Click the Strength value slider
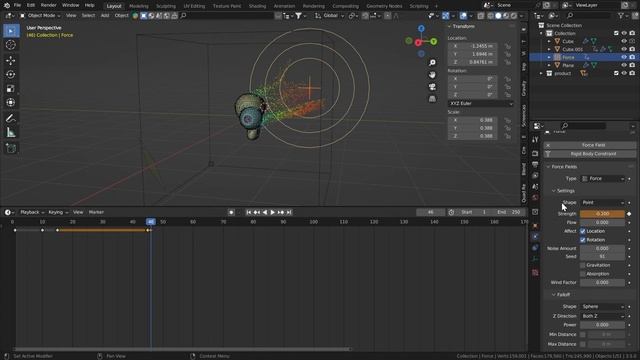The width and height of the screenshot is (640, 360). coord(602,214)
